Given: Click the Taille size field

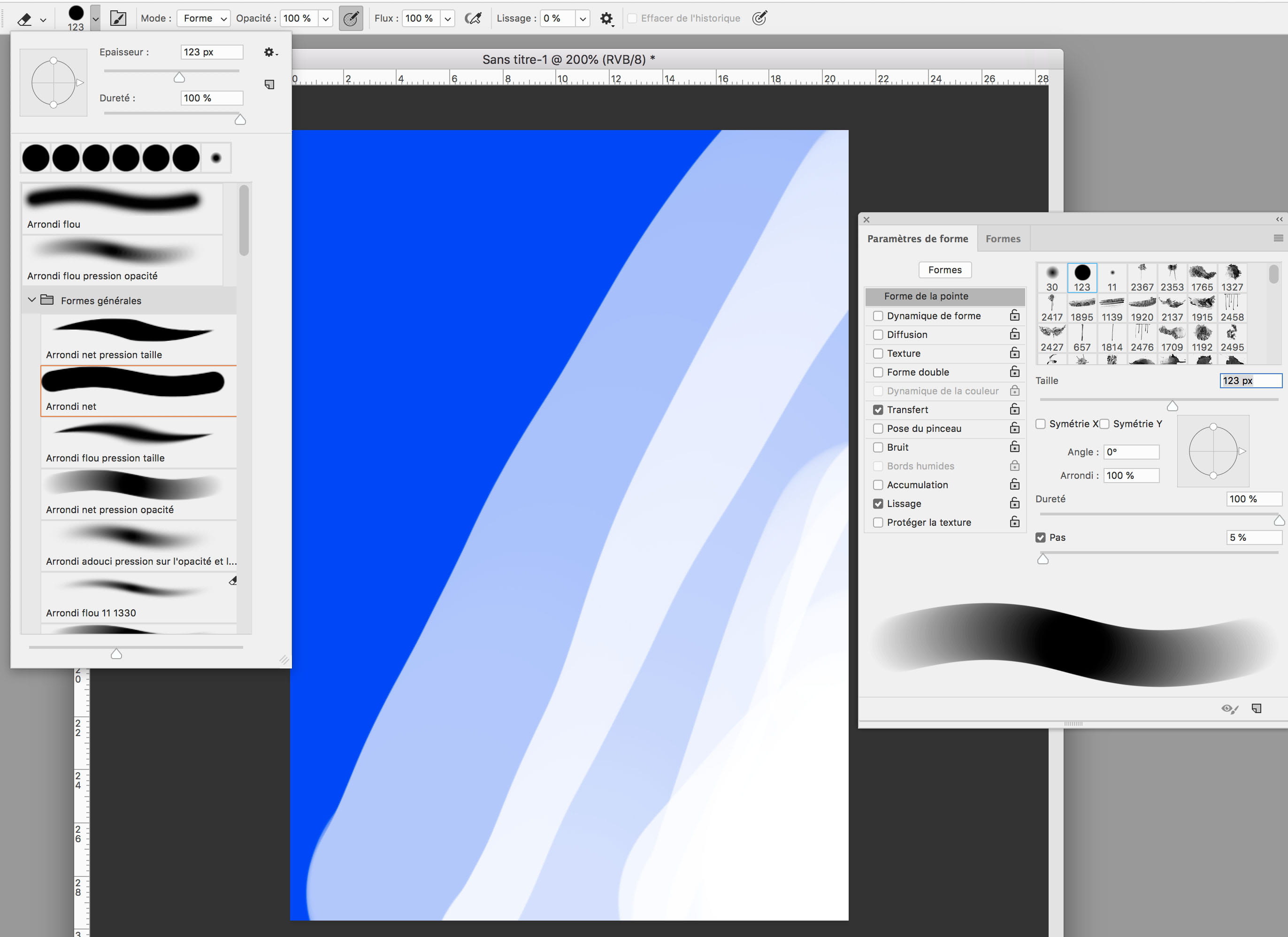Looking at the screenshot, I should coord(1250,380).
